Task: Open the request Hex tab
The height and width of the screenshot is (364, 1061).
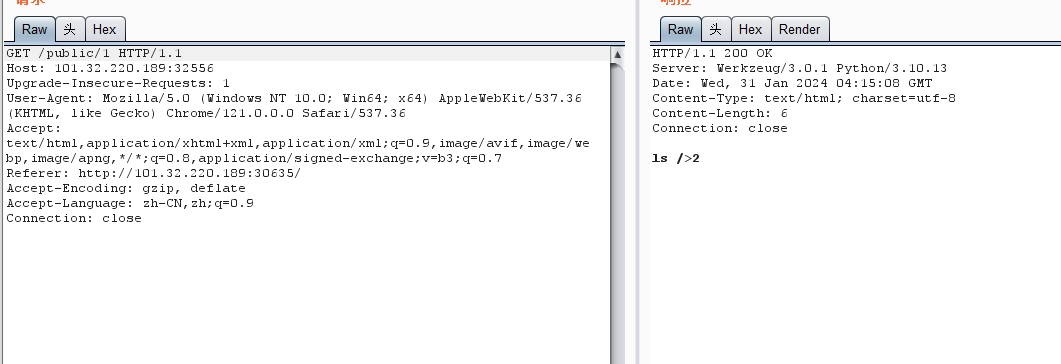Action: click(x=105, y=29)
